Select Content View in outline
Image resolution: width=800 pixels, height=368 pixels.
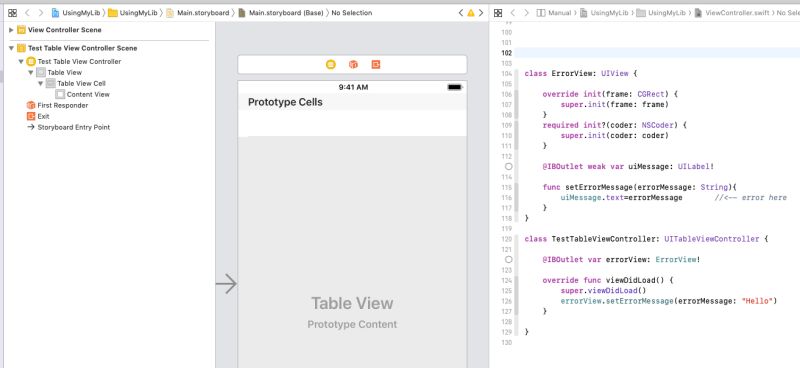88,94
